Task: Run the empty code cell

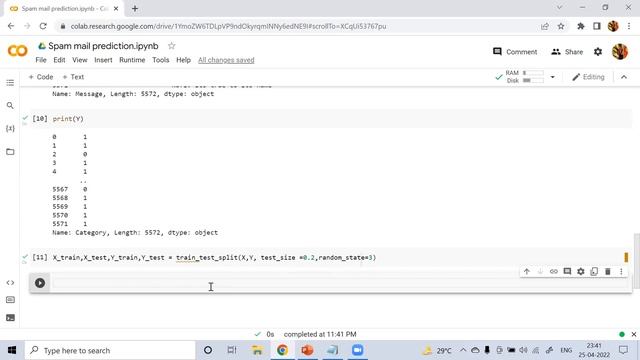Action: [x=40, y=283]
